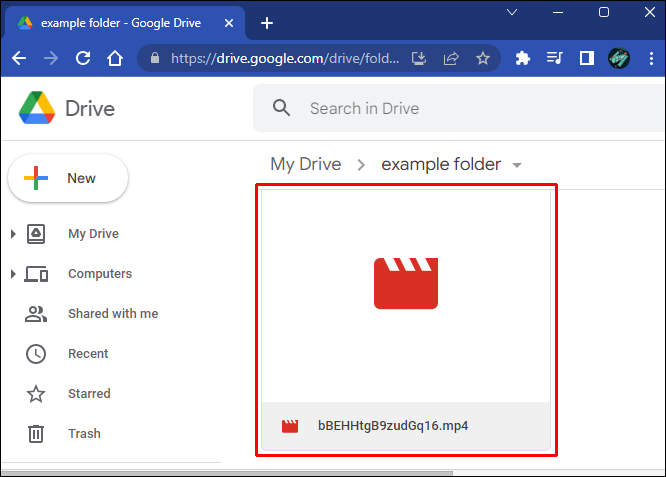Toggle the browser side panel
The height and width of the screenshot is (477, 666).
[586, 58]
